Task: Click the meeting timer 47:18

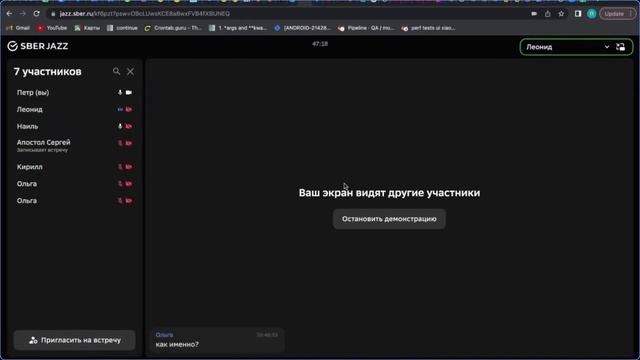Action: pos(320,44)
